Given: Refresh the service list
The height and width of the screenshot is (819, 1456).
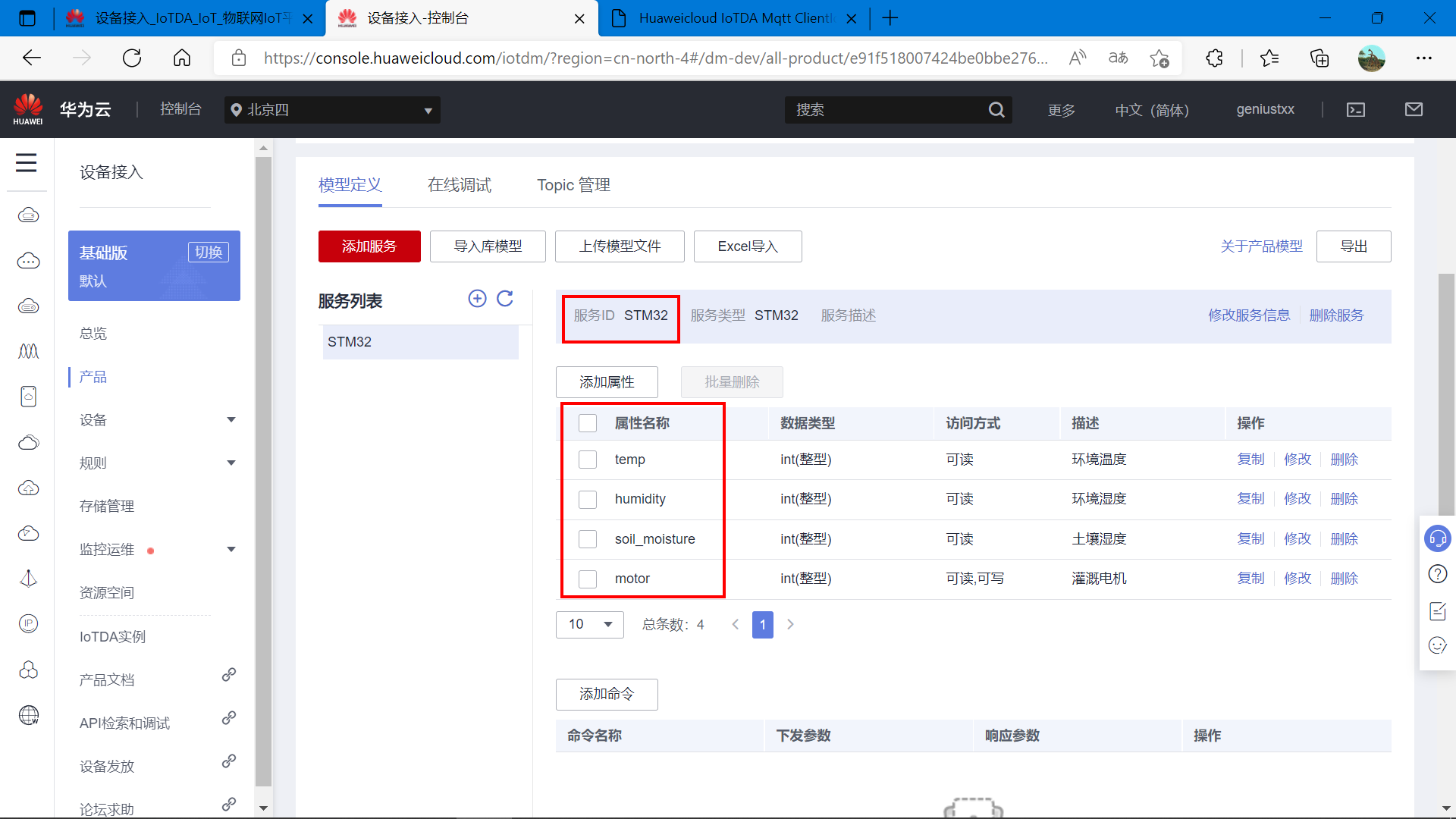Looking at the screenshot, I should coord(505,299).
